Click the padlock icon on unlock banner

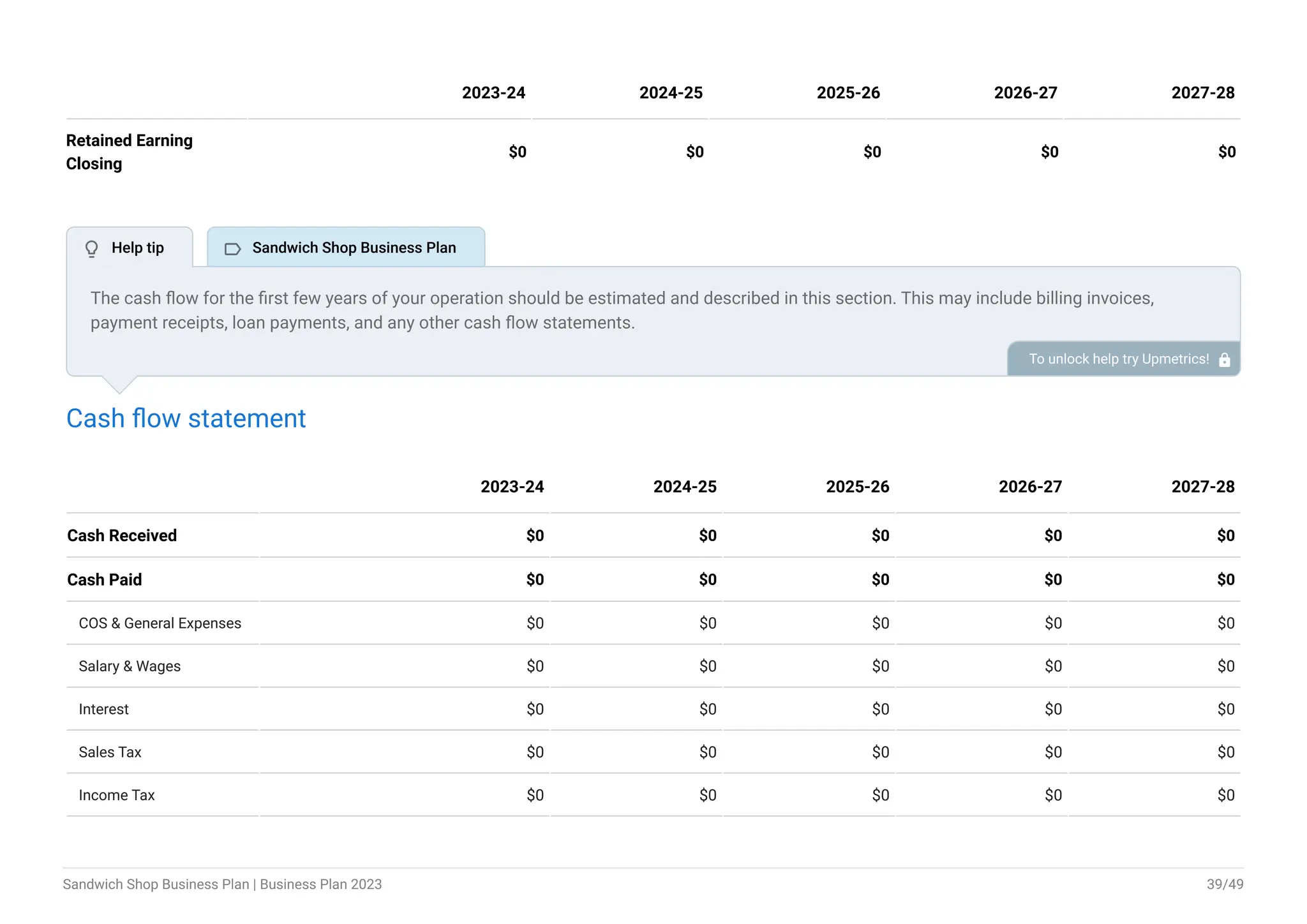[1224, 360]
